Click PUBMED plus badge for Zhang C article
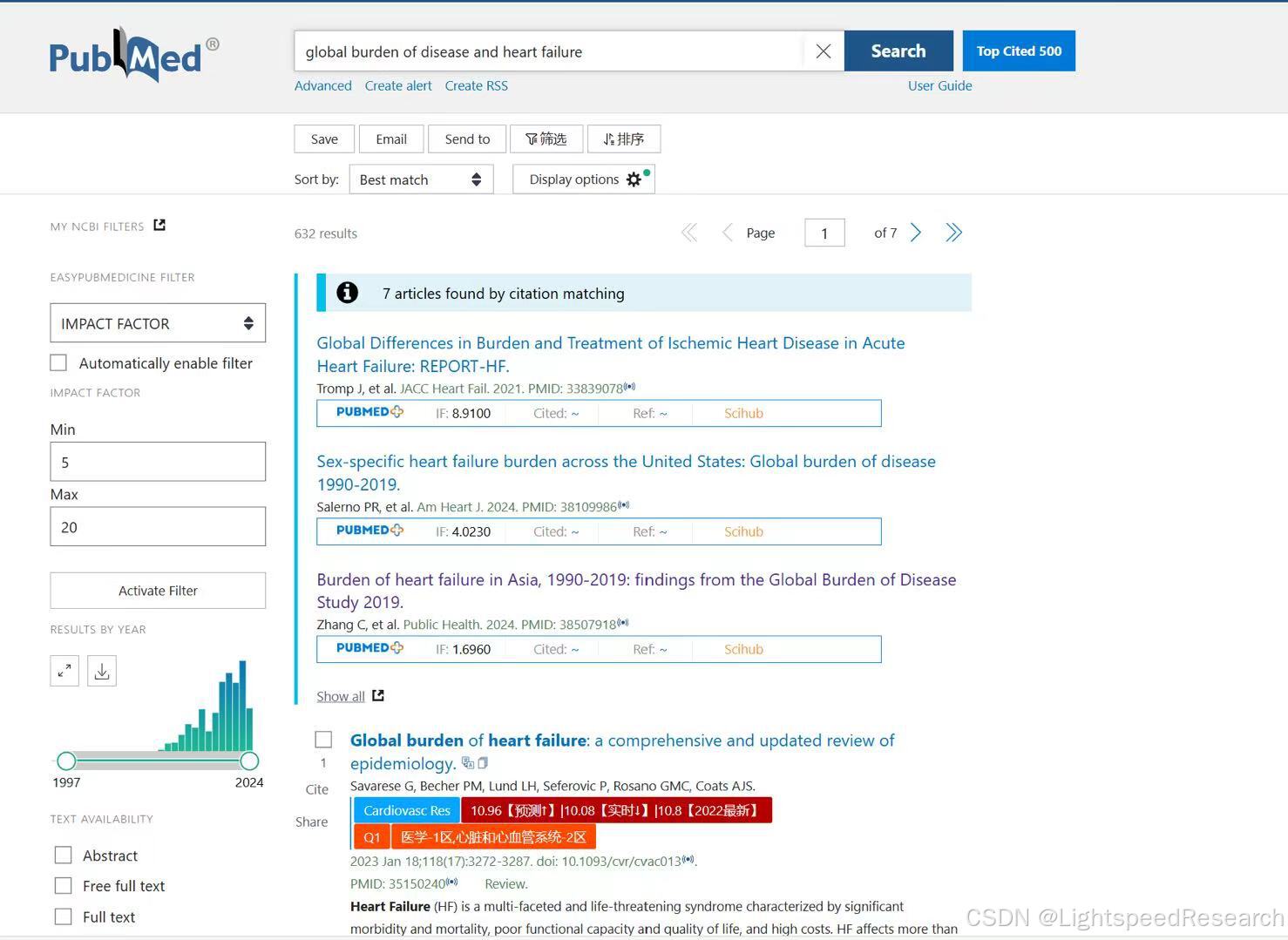The height and width of the screenshot is (940, 1288). tap(369, 648)
